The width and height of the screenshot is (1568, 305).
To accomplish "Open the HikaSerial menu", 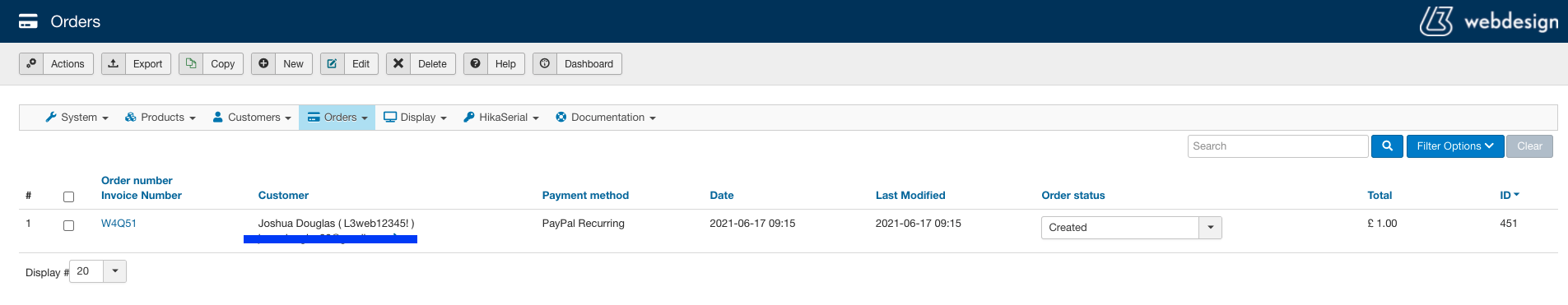I will pos(501,118).
